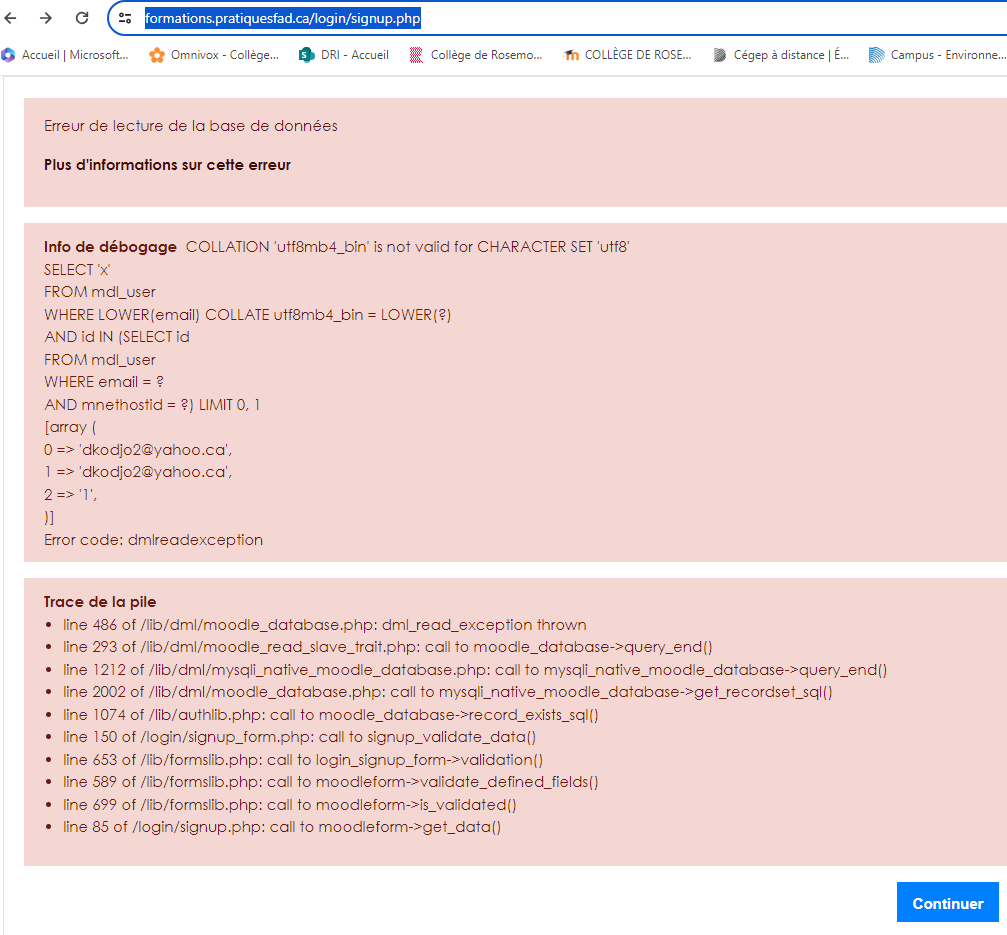Open the Accueil Microsoft bookmark
Image resolution: width=1007 pixels, height=935 pixels.
[66, 55]
